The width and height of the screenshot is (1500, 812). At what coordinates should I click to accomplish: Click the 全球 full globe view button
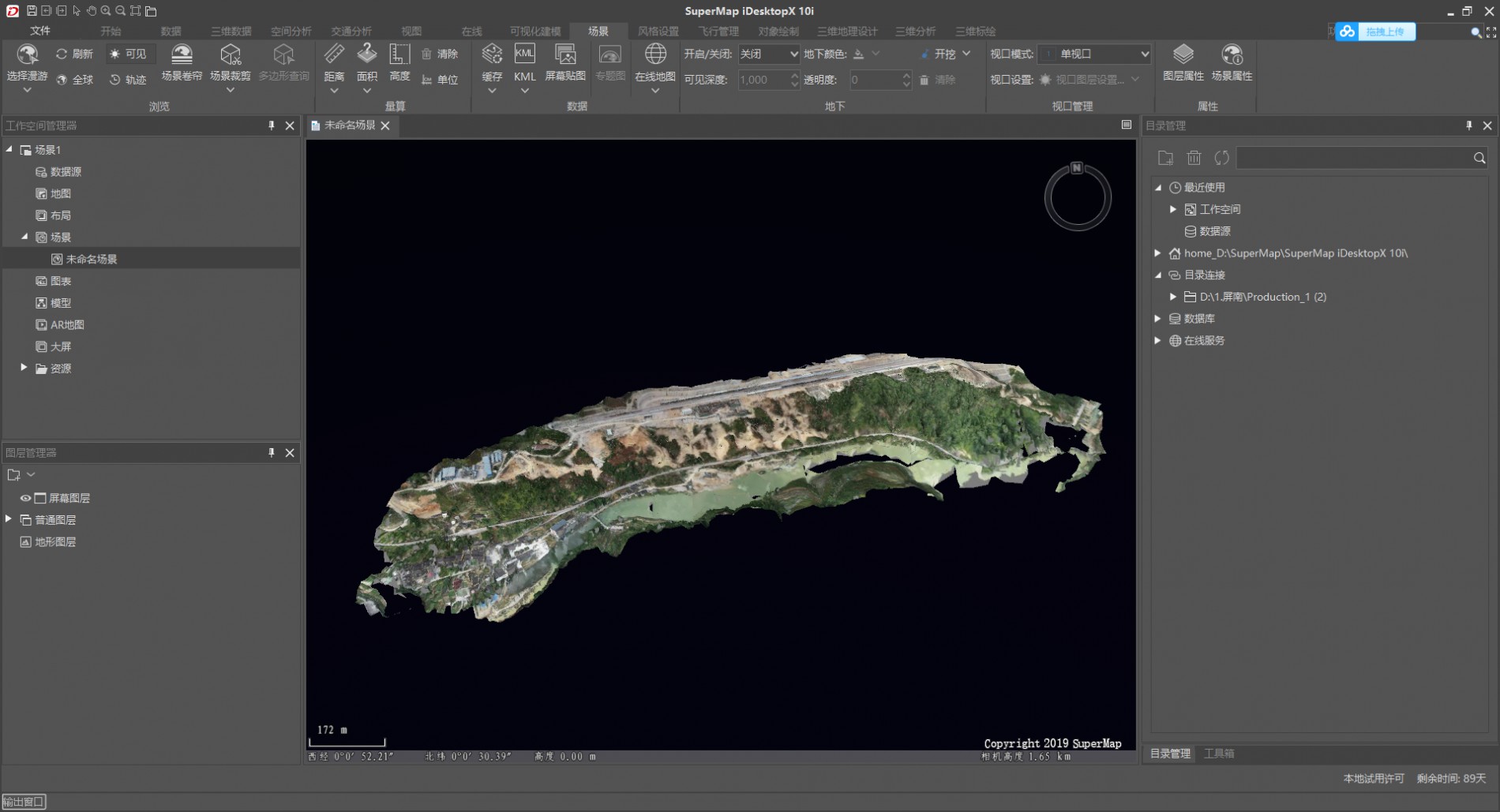(x=74, y=80)
